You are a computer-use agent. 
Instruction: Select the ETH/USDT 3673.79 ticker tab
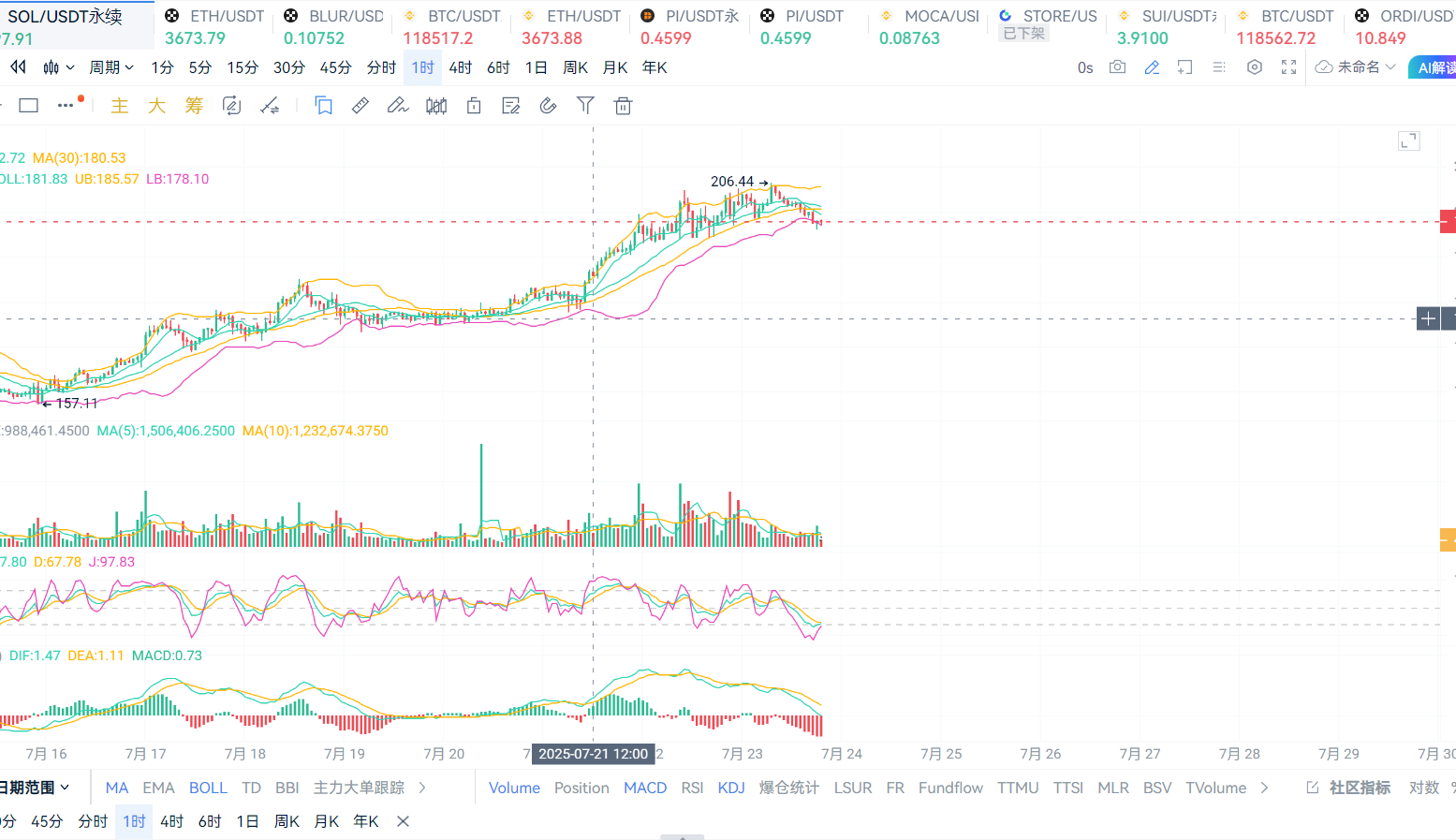click(215, 27)
